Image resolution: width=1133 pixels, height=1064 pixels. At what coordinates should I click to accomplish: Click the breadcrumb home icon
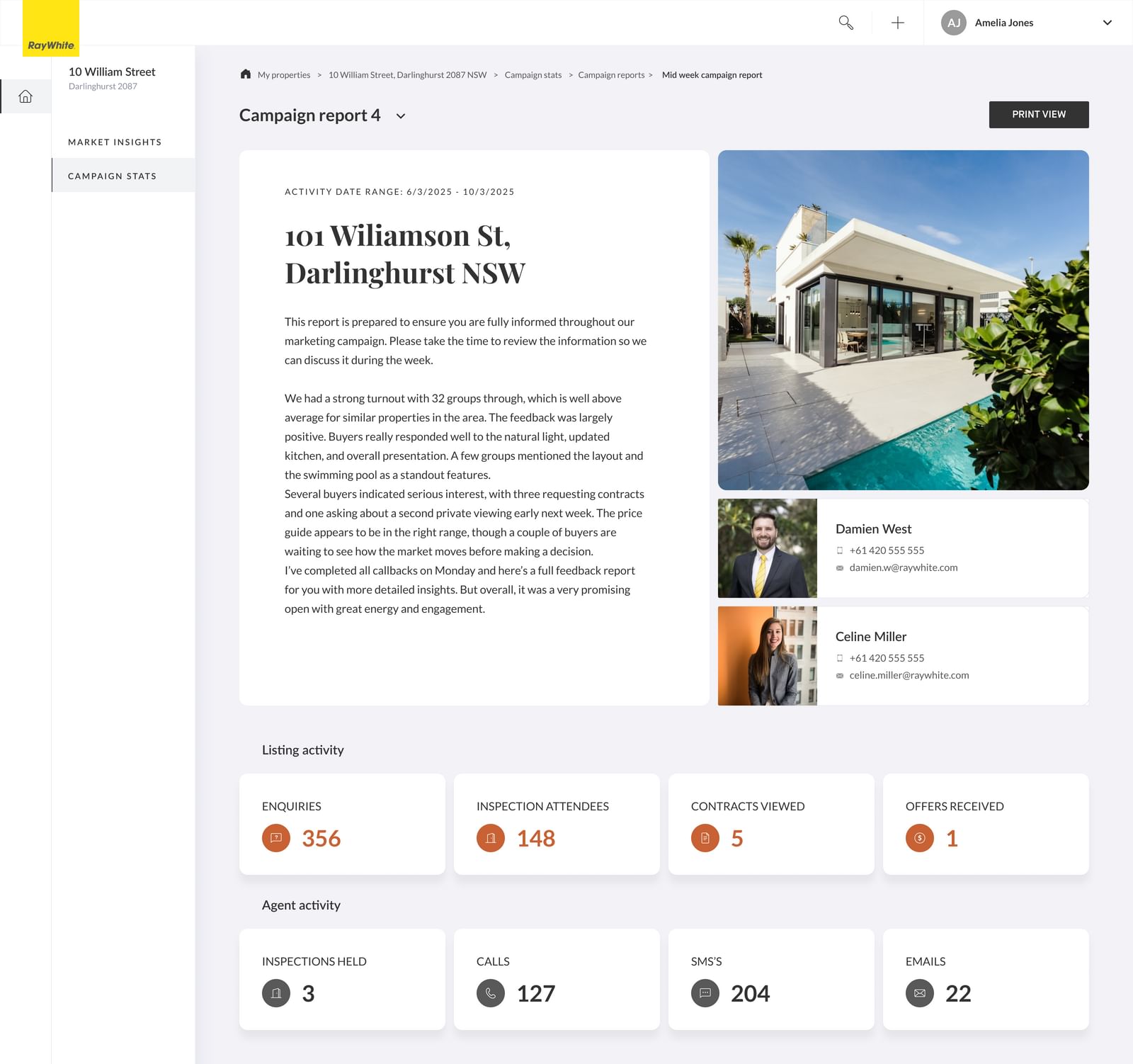(x=246, y=74)
